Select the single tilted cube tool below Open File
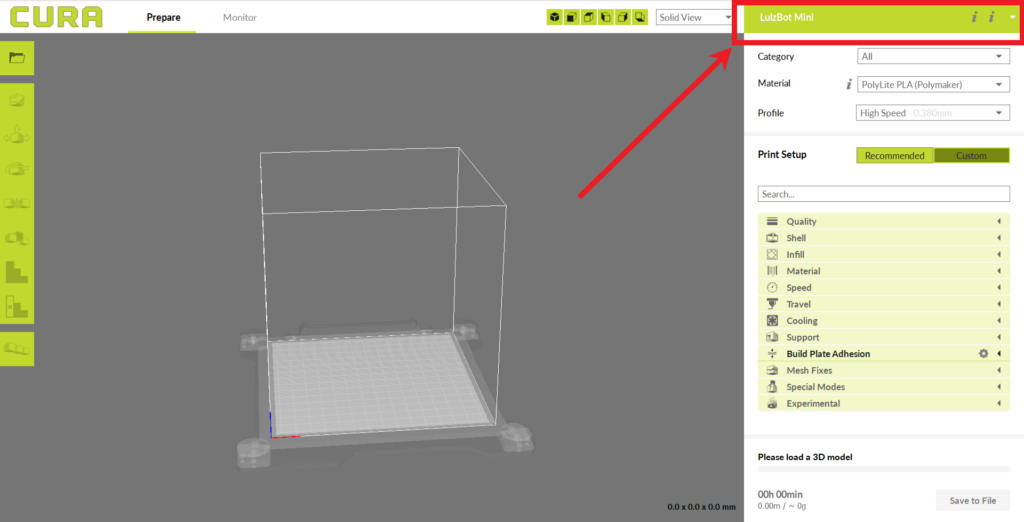1024x522 pixels. pyautogui.click(x=17, y=101)
